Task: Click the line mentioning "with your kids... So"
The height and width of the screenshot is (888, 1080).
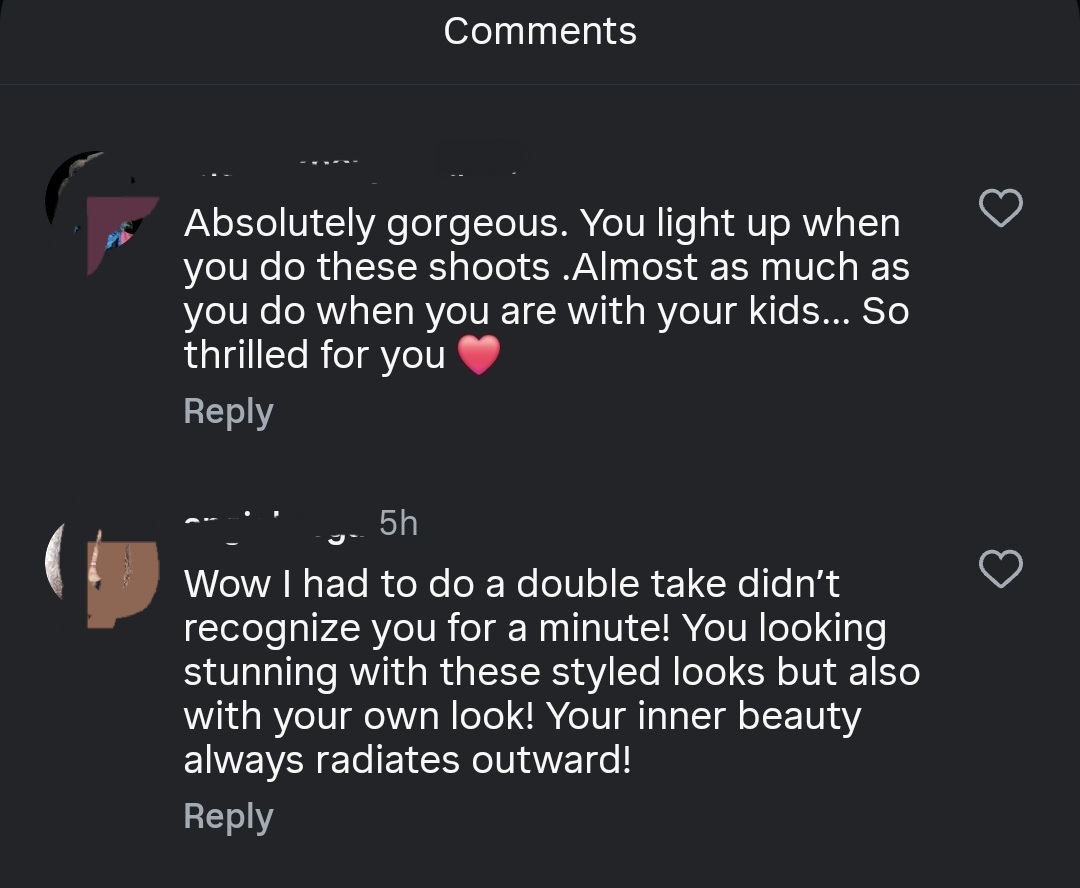Action: [546, 311]
